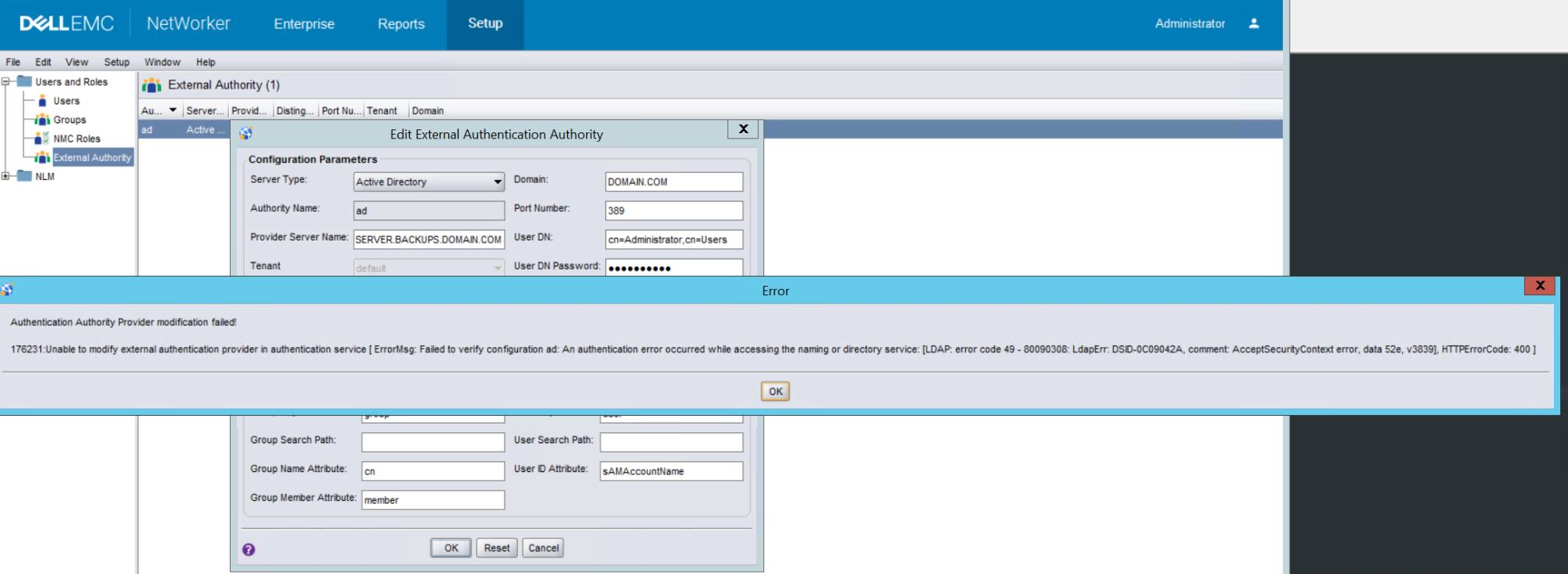This screenshot has height=574, width=1568.
Task: Click the purple help question mark icon
Action: coord(248,549)
